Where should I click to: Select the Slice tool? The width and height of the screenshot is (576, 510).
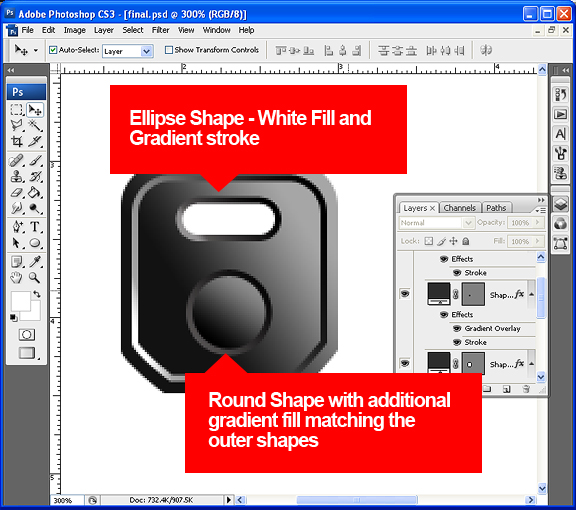click(35, 141)
